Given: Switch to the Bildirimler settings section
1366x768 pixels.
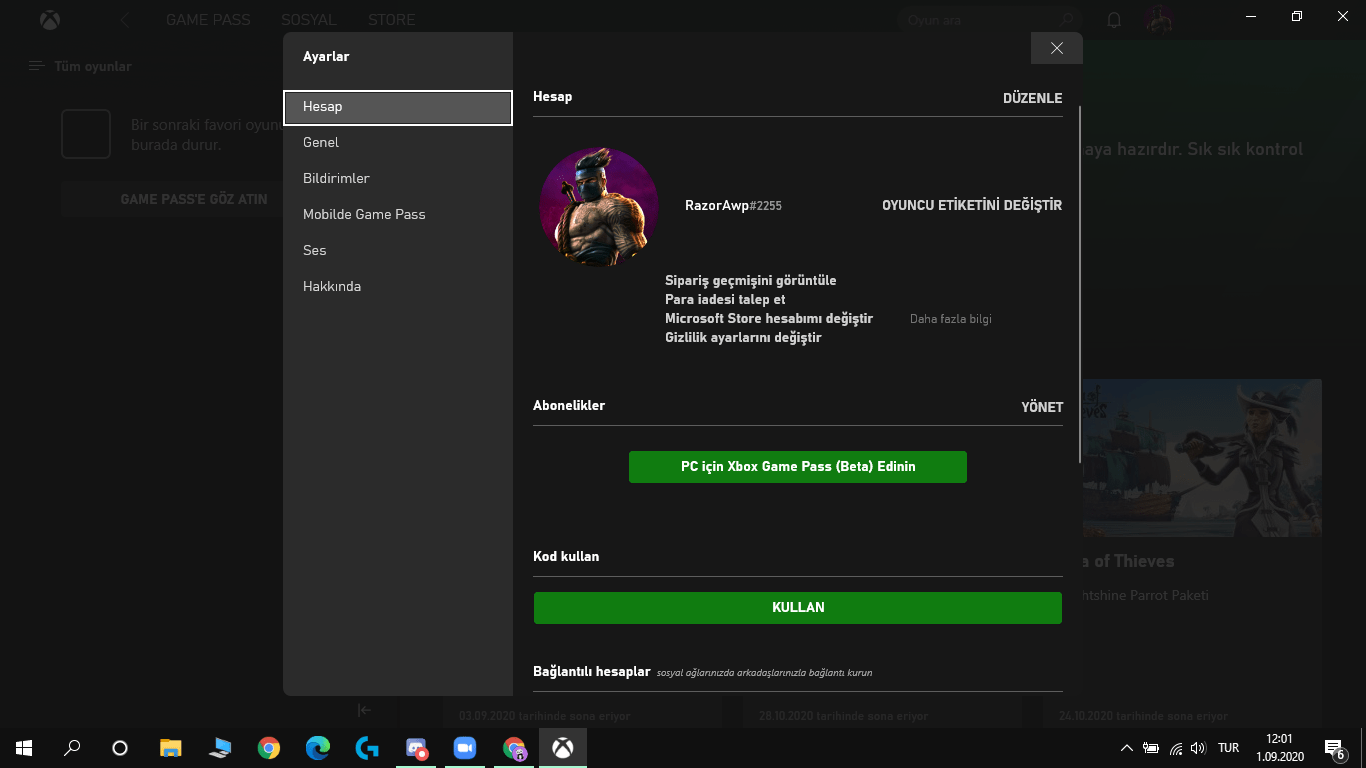Looking at the screenshot, I should 398,178.
